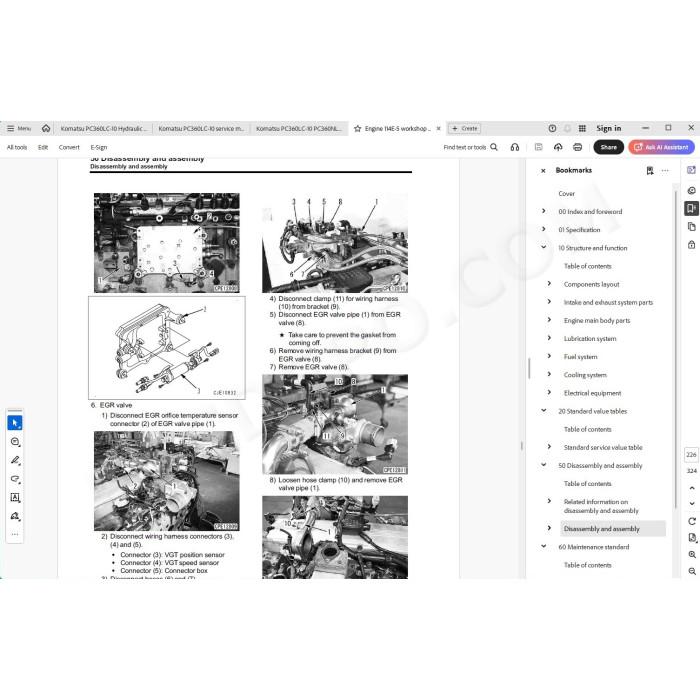Zoom out with magnifier minus icon
The image size is (700, 700).
[x=692, y=571]
